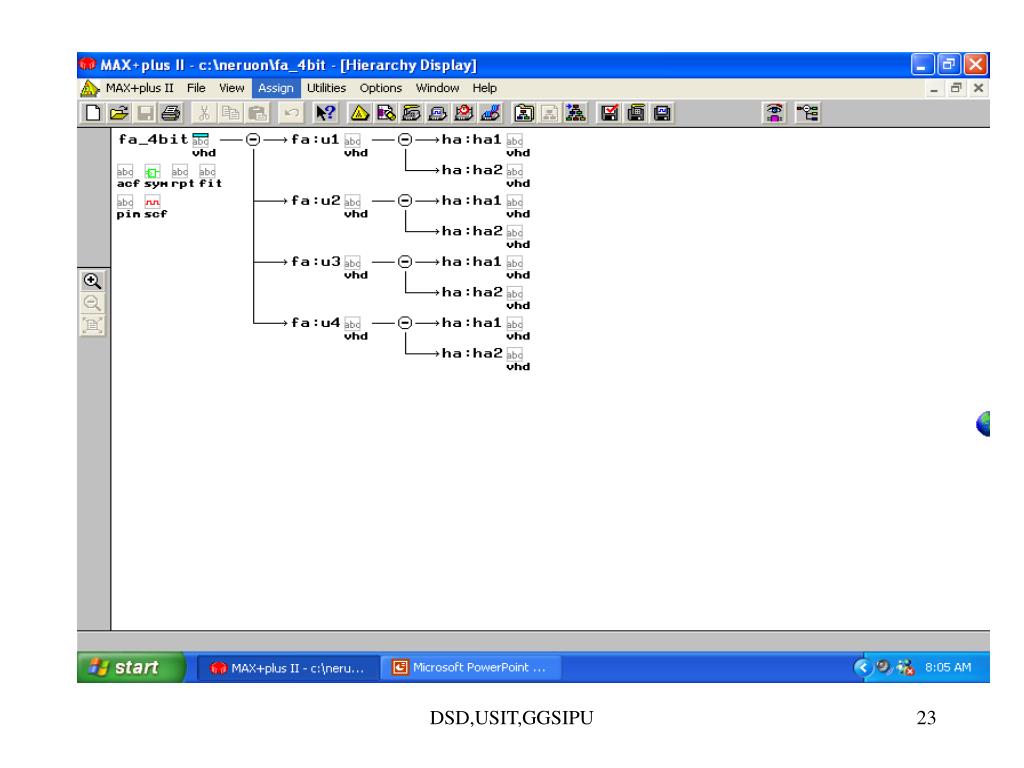
Task: Click the top of hierarchy tree icon
Action: pyautogui.click(x=576, y=113)
